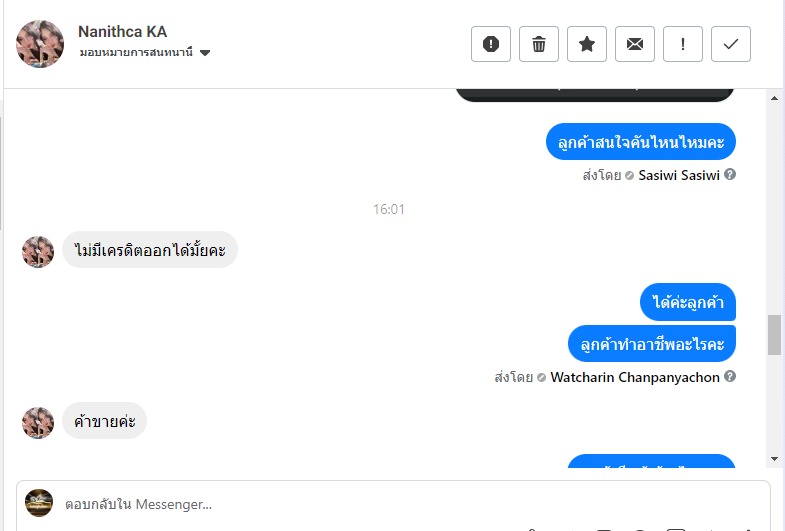Click scrollbar down arrow in chat
Image resolution: width=785 pixels, height=531 pixels.
774,459
